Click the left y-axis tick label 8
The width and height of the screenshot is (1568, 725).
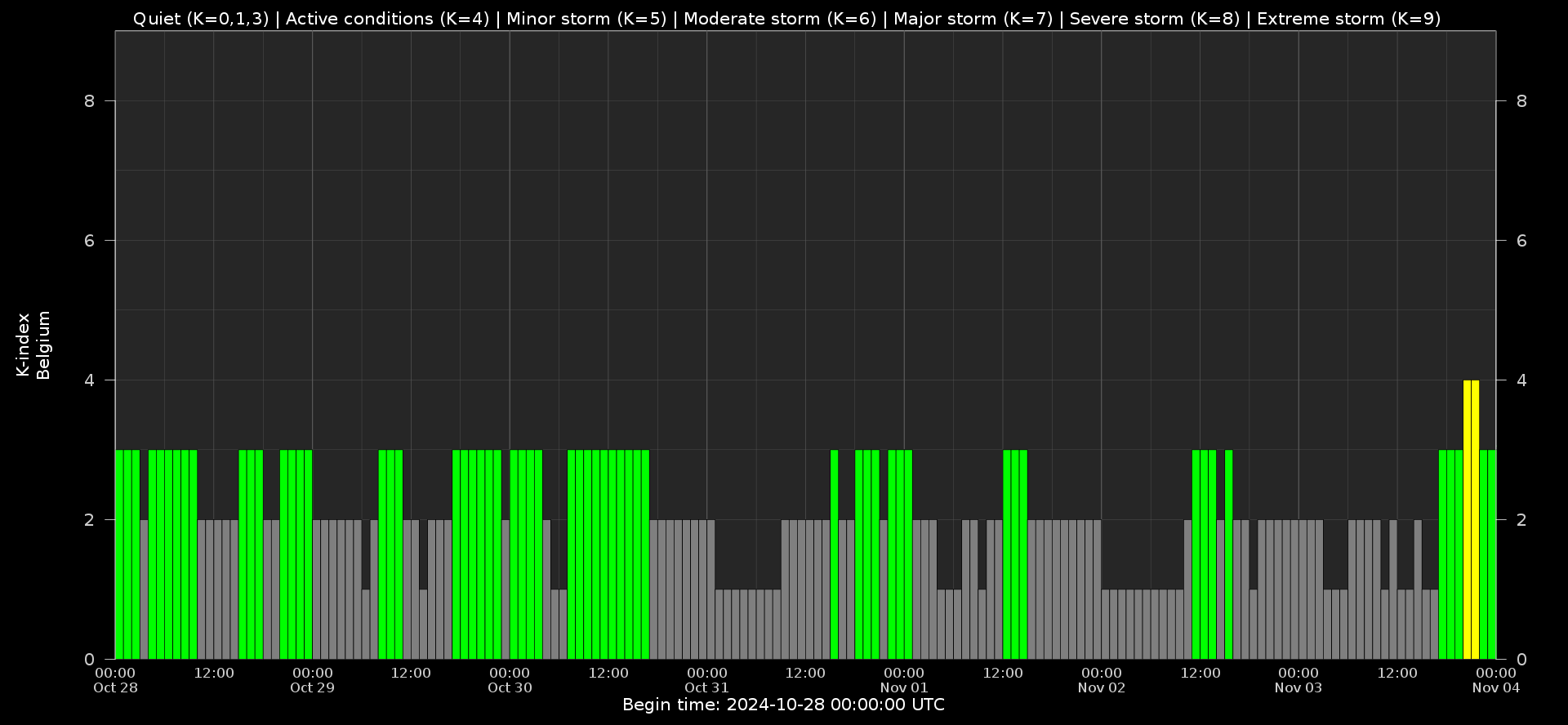[89, 101]
